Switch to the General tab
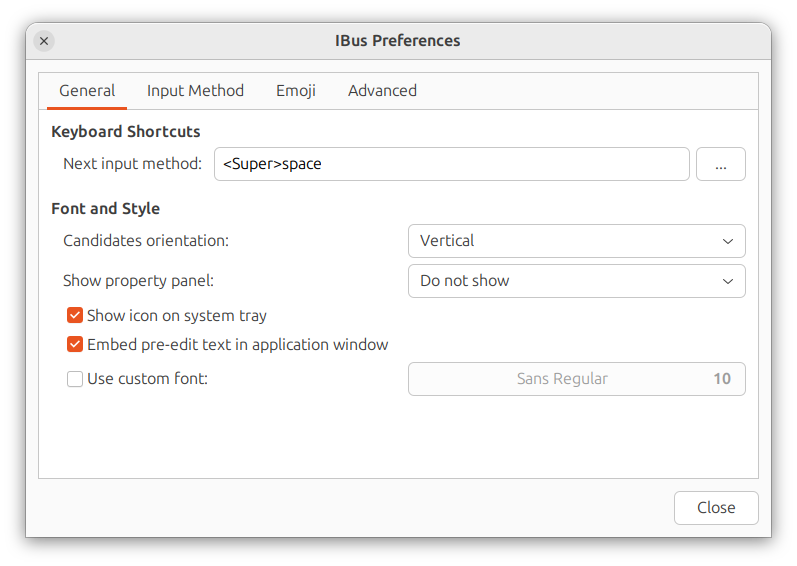 [x=87, y=90]
